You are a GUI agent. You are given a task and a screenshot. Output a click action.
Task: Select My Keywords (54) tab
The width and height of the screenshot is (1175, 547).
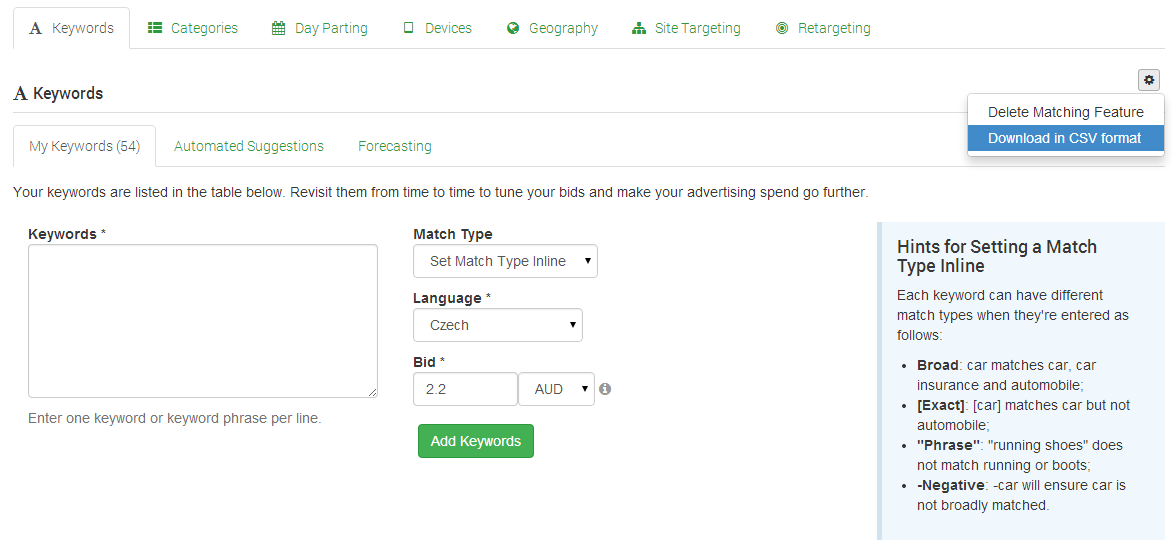pos(85,146)
